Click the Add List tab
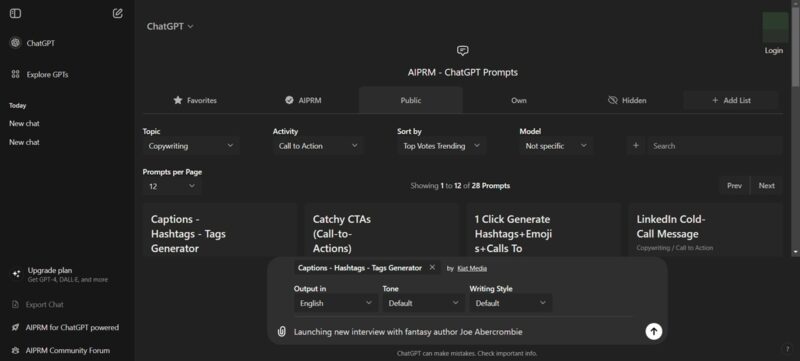The width and height of the screenshot is (800, 361). [x=731, y=100]
